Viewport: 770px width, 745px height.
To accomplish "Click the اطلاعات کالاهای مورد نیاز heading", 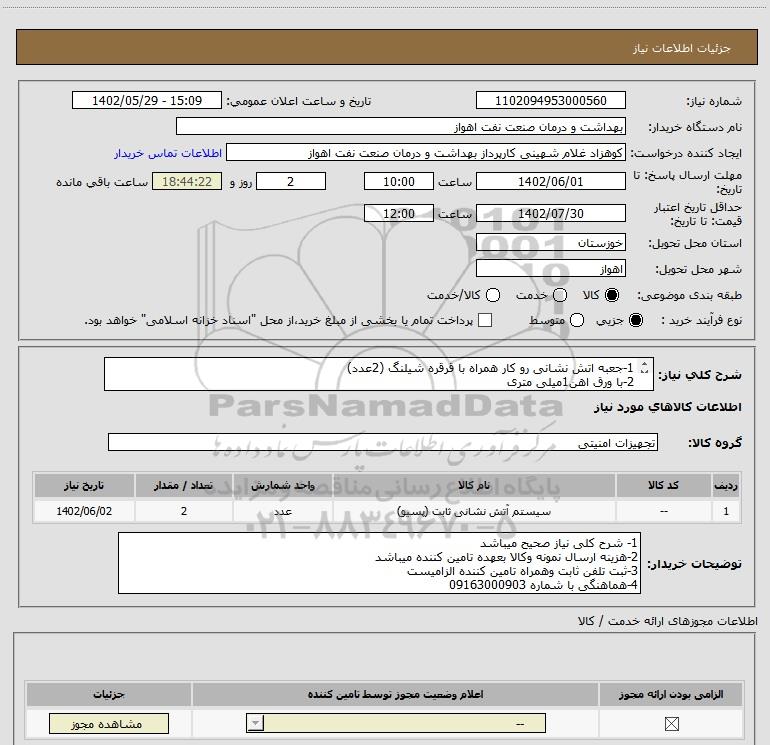I will pyautogui.click(x=667, y=407).
